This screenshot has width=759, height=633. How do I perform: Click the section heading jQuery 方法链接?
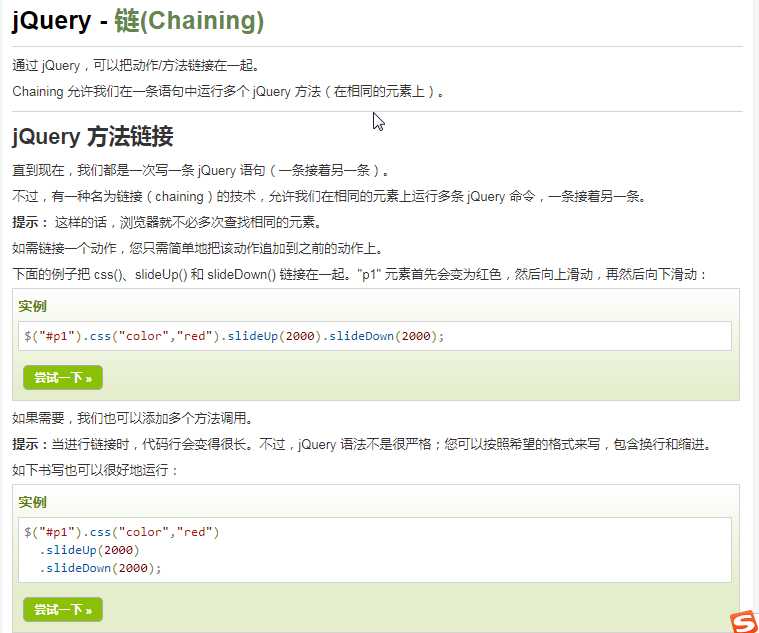[92, 136]
